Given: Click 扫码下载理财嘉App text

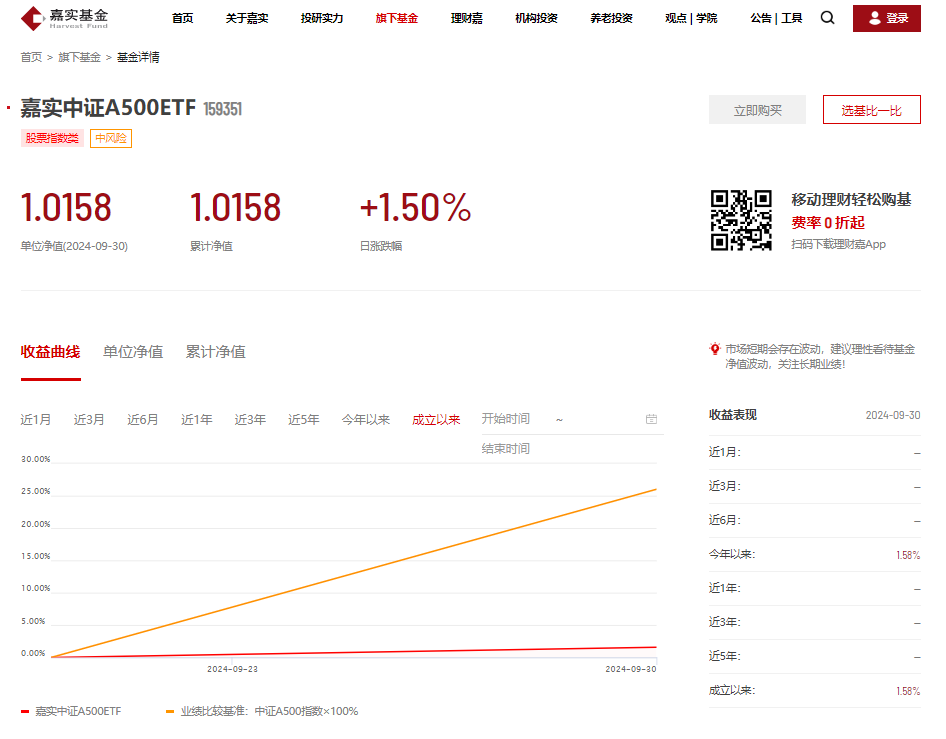Looking at the screenshot, I should tap(839, 244).
